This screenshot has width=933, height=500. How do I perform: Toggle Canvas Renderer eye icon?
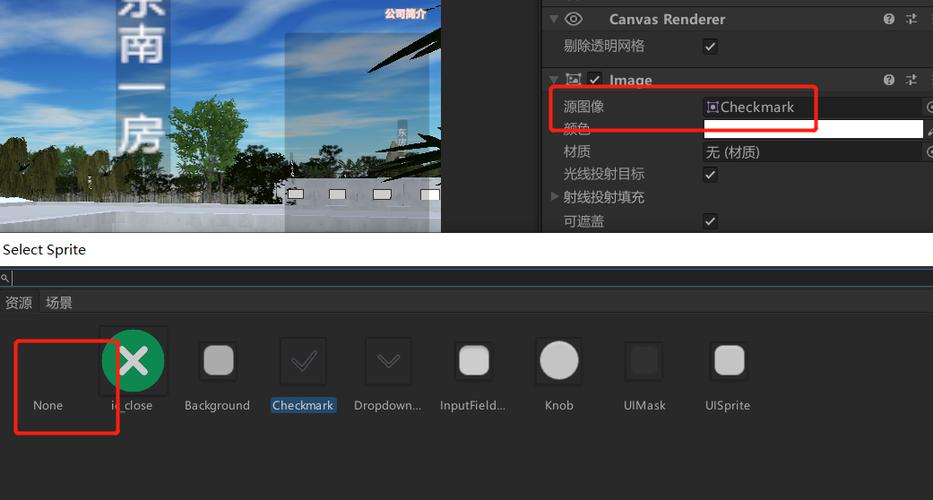pos(574,19)
